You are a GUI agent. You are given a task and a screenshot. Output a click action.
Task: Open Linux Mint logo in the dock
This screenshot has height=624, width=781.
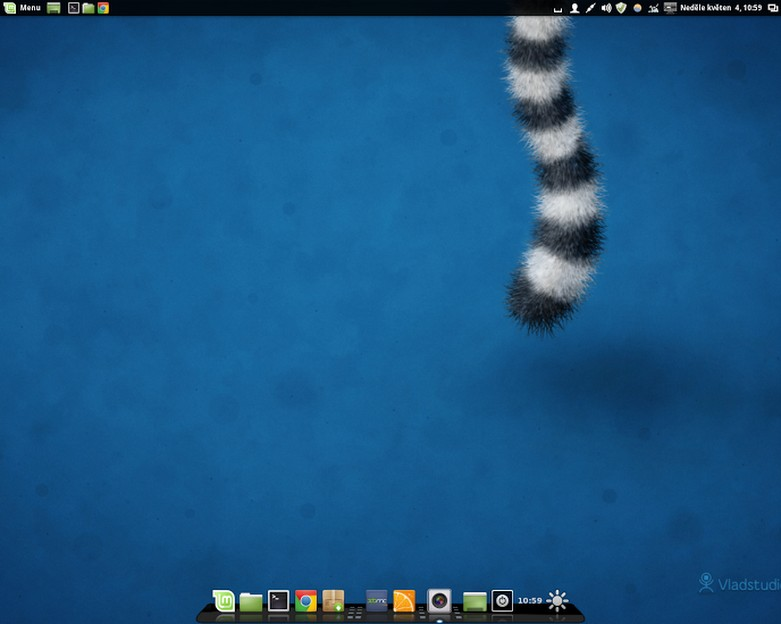224,601
